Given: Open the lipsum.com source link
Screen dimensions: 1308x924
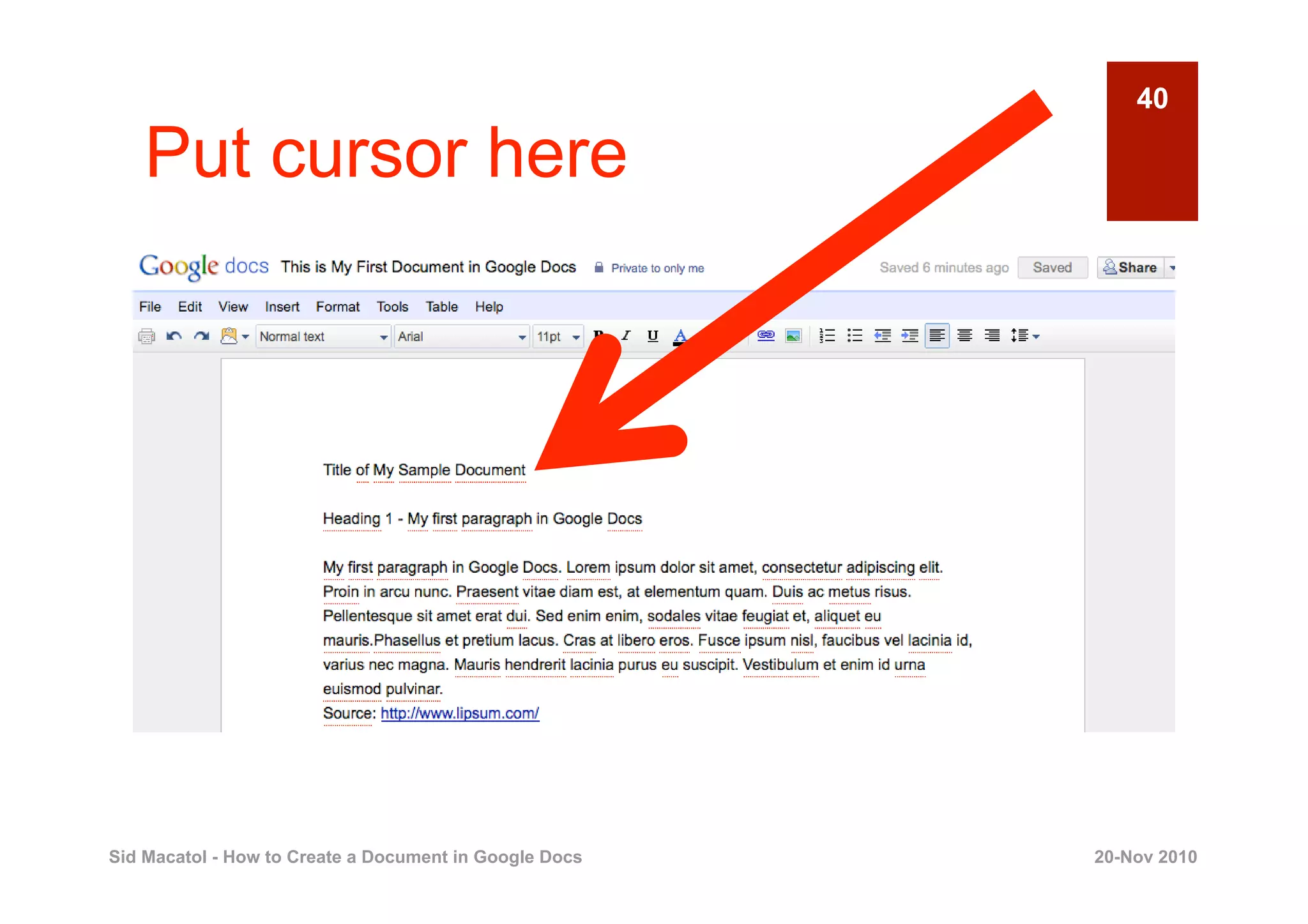Looking at the screenshot, I should [460, 713].
